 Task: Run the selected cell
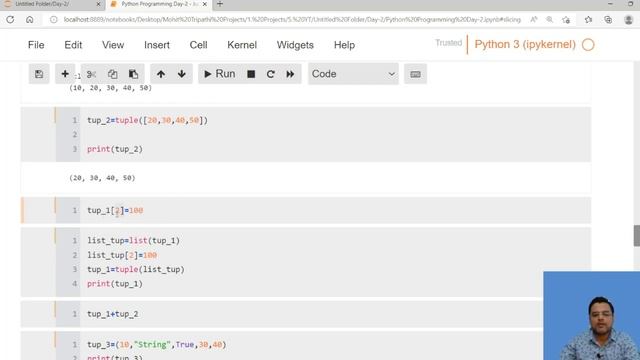[x=220, y=74]
